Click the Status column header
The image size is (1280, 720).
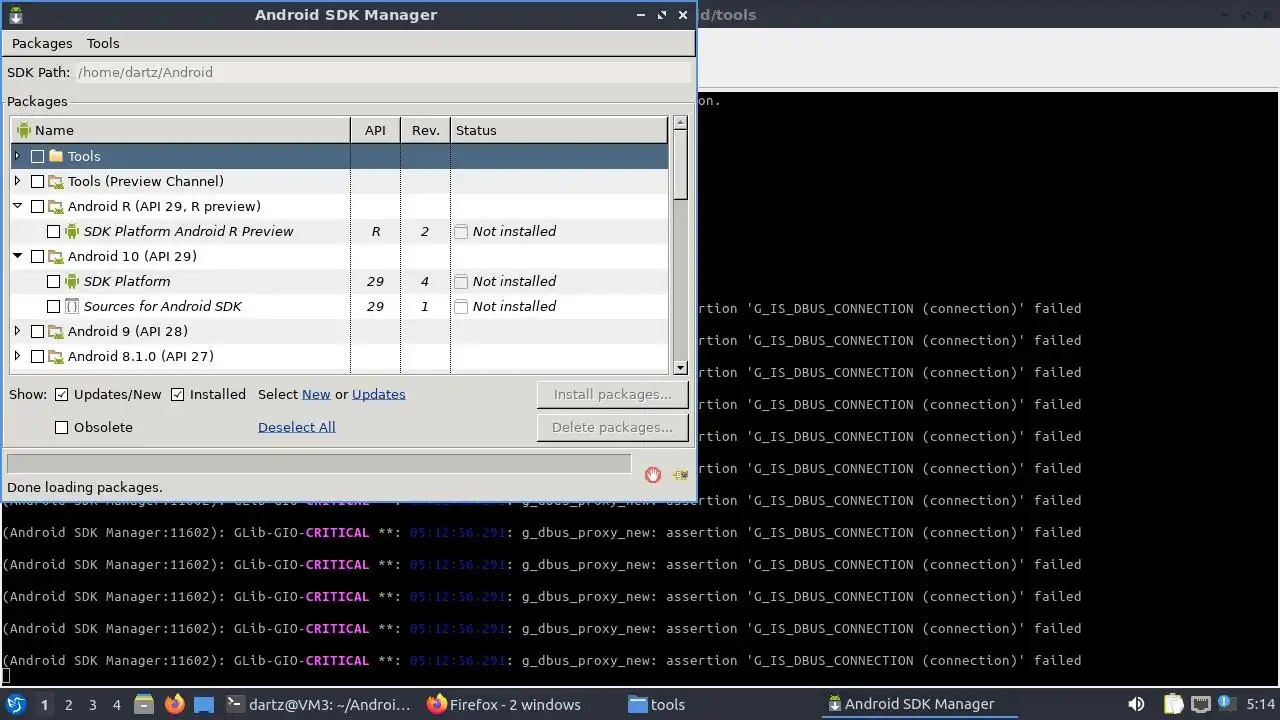[559, 130]
